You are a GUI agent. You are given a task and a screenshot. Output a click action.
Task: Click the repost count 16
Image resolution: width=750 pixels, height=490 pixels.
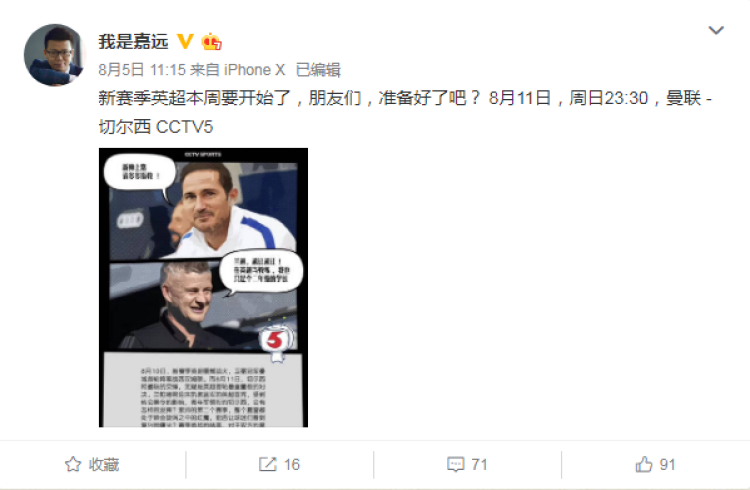(x=292, y=464)
